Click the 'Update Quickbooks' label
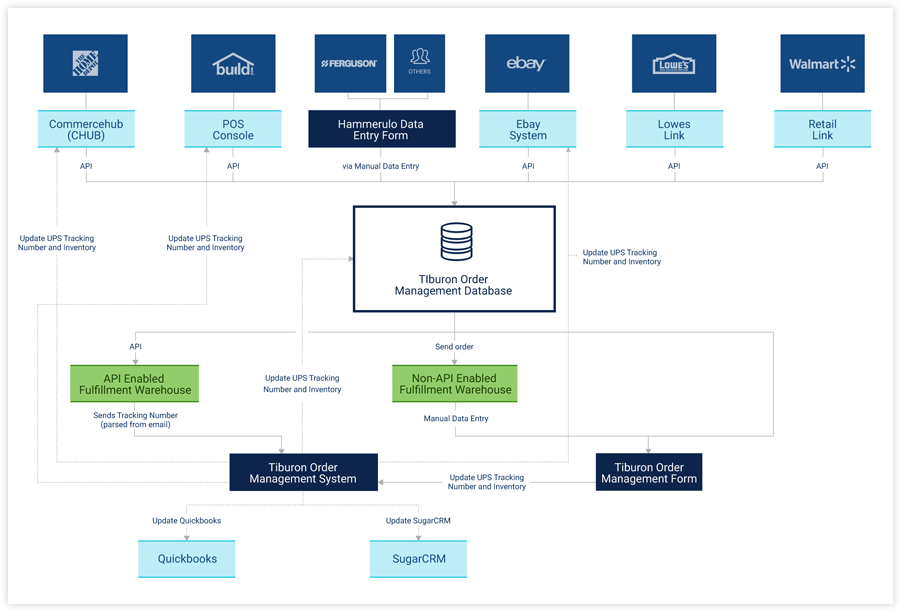The height and width of the screenshot is (613, 902). tap(186, 521)
